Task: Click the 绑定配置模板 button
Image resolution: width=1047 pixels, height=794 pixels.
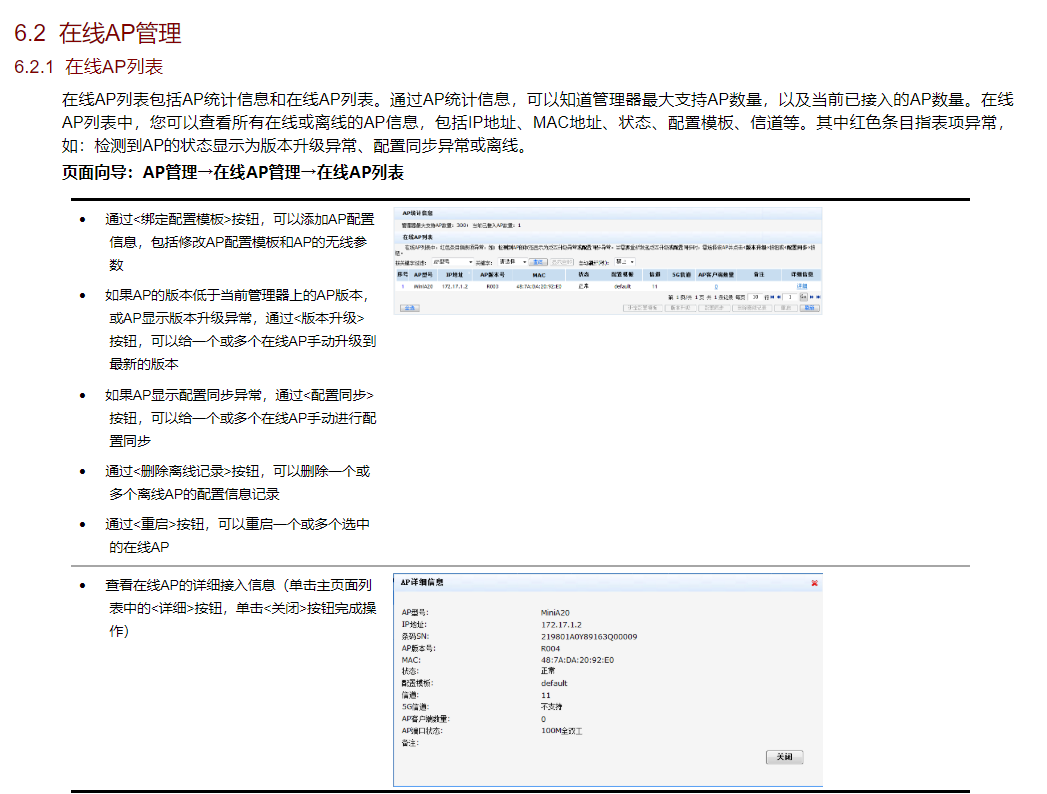Action: (x=643, y=308)
